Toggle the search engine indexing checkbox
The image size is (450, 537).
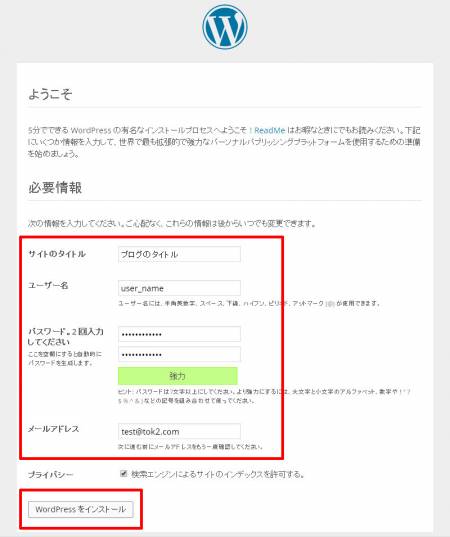pyautogui.click(x=124, y=474)
